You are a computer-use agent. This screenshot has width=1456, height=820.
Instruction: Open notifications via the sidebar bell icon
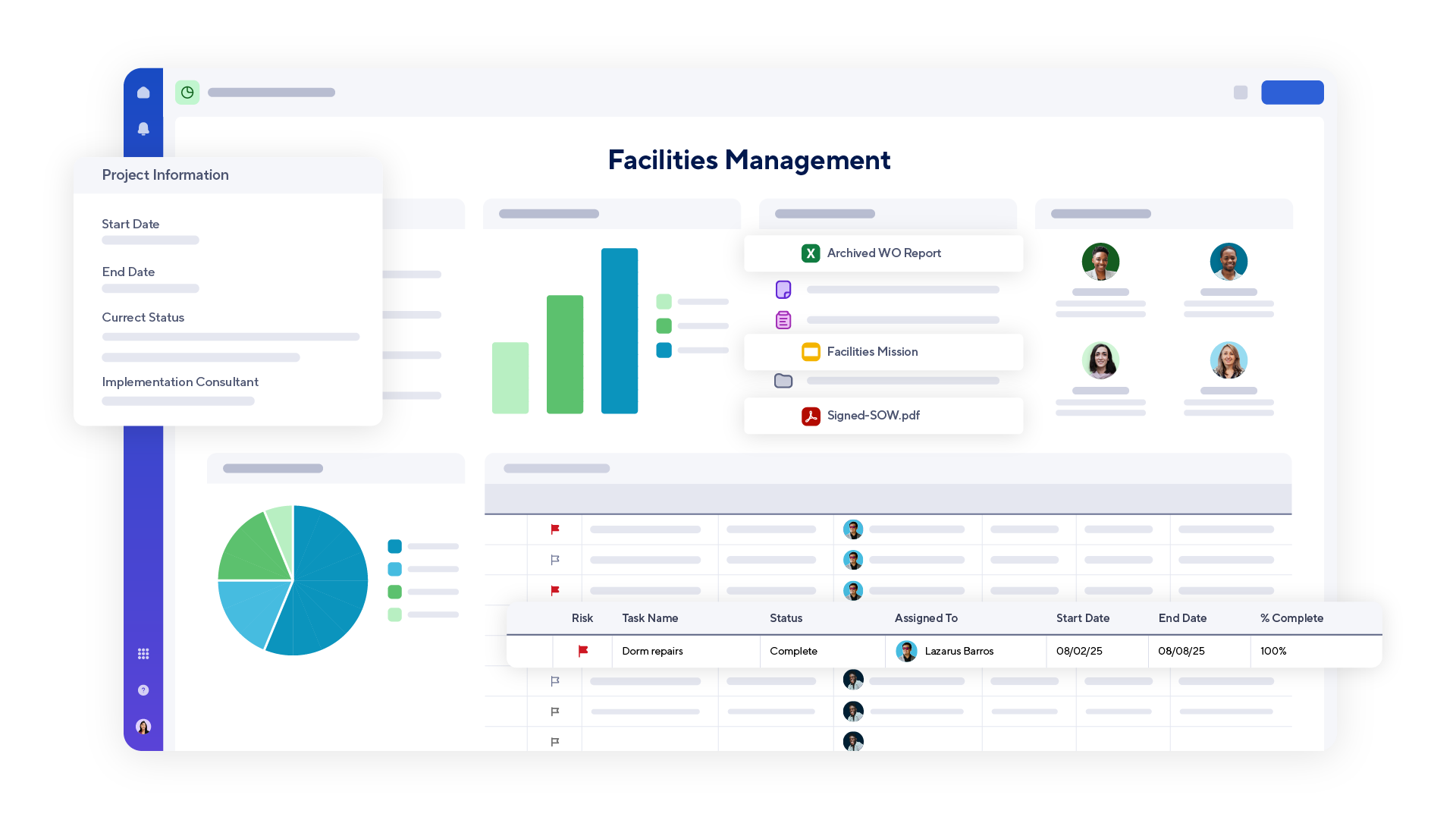coord(143,128)
